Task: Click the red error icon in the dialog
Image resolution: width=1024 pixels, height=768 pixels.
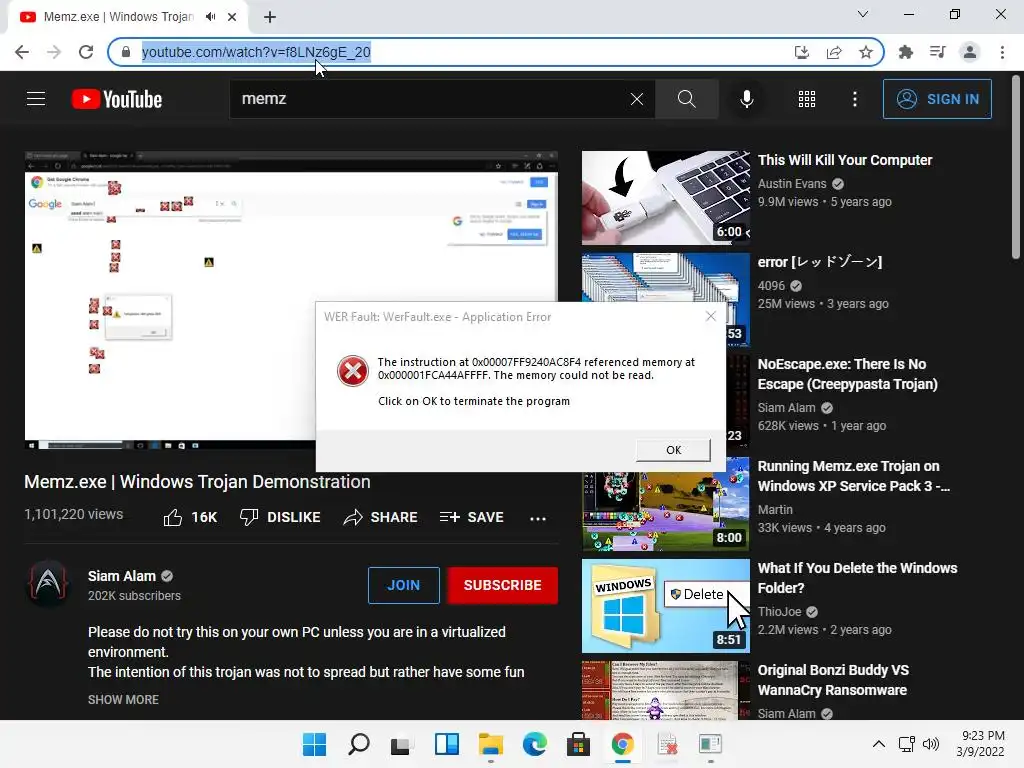Action: click(x=353, y=371)
